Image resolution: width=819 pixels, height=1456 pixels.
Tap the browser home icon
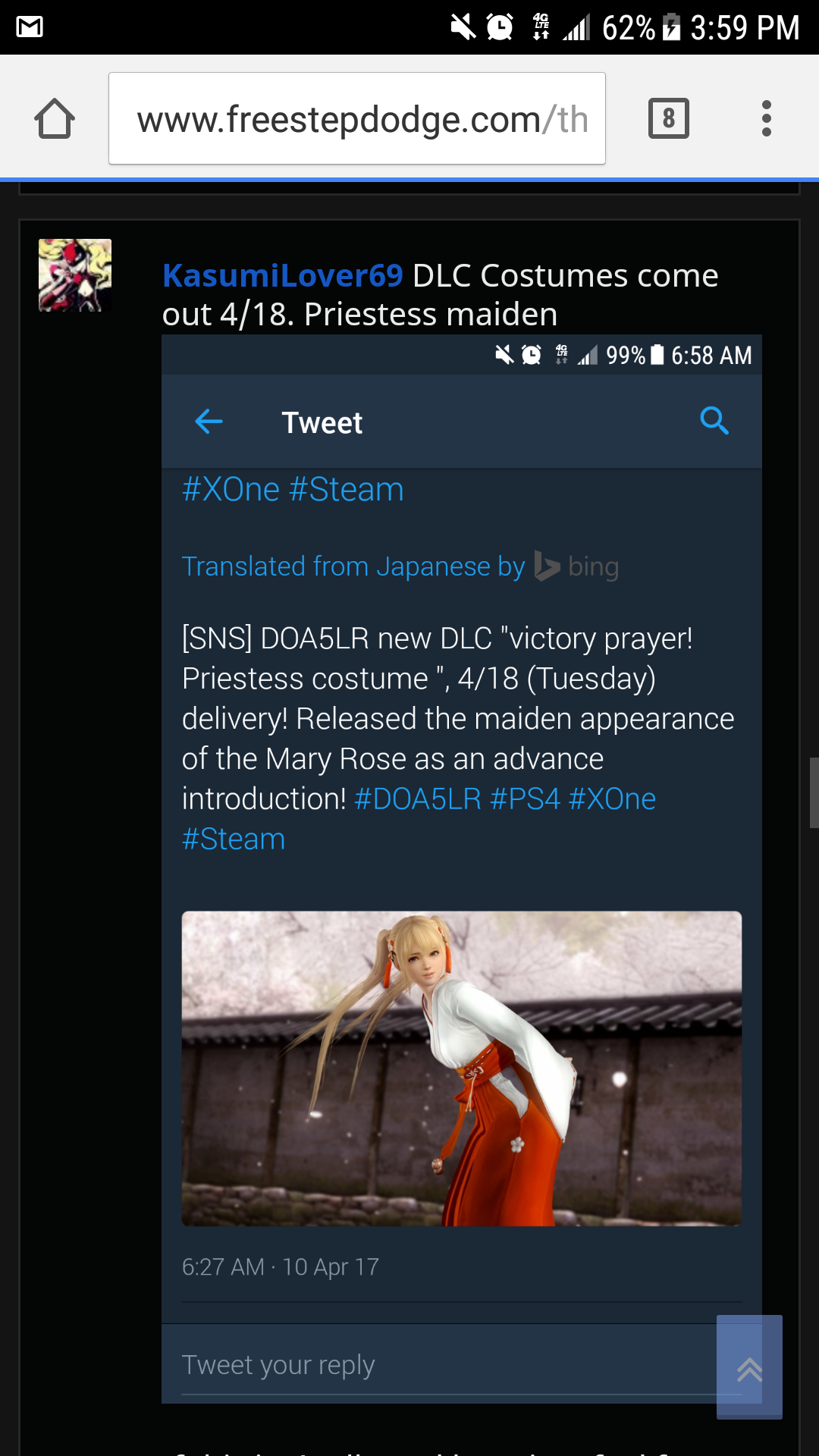coord(55,119)
